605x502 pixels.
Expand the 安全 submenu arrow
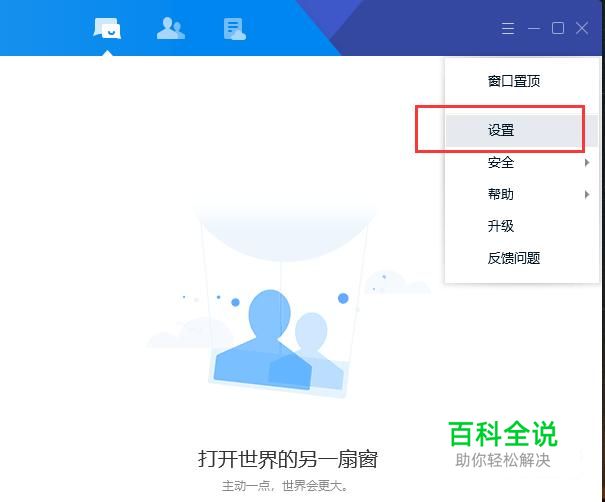587,162
